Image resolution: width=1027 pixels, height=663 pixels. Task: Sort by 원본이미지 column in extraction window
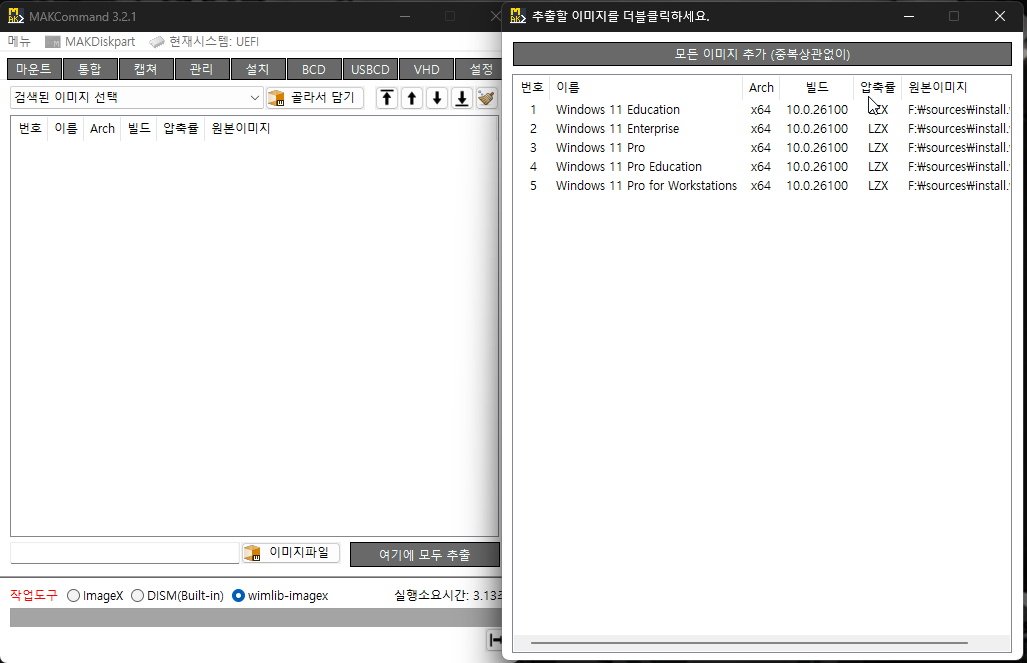pos(956,87)
